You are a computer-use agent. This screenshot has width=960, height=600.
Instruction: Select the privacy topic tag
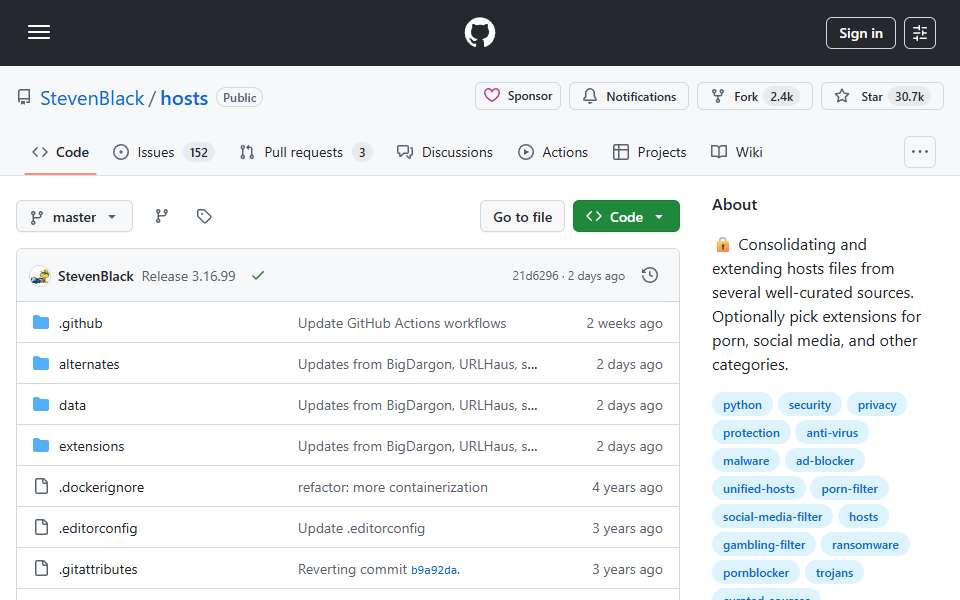pos(877,405)
